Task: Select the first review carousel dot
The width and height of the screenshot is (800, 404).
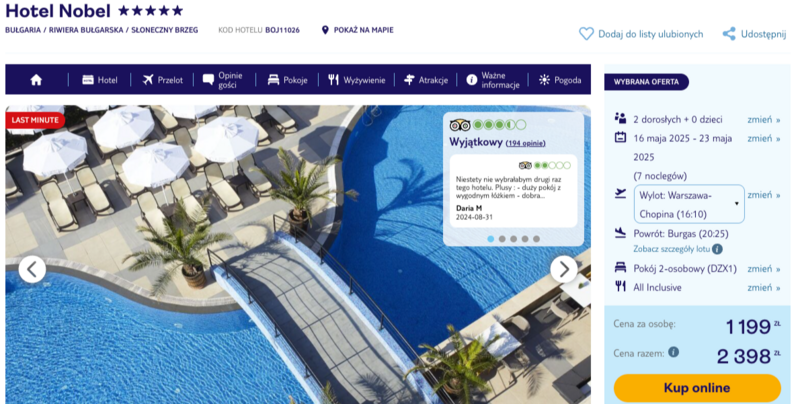Action: 491,239
